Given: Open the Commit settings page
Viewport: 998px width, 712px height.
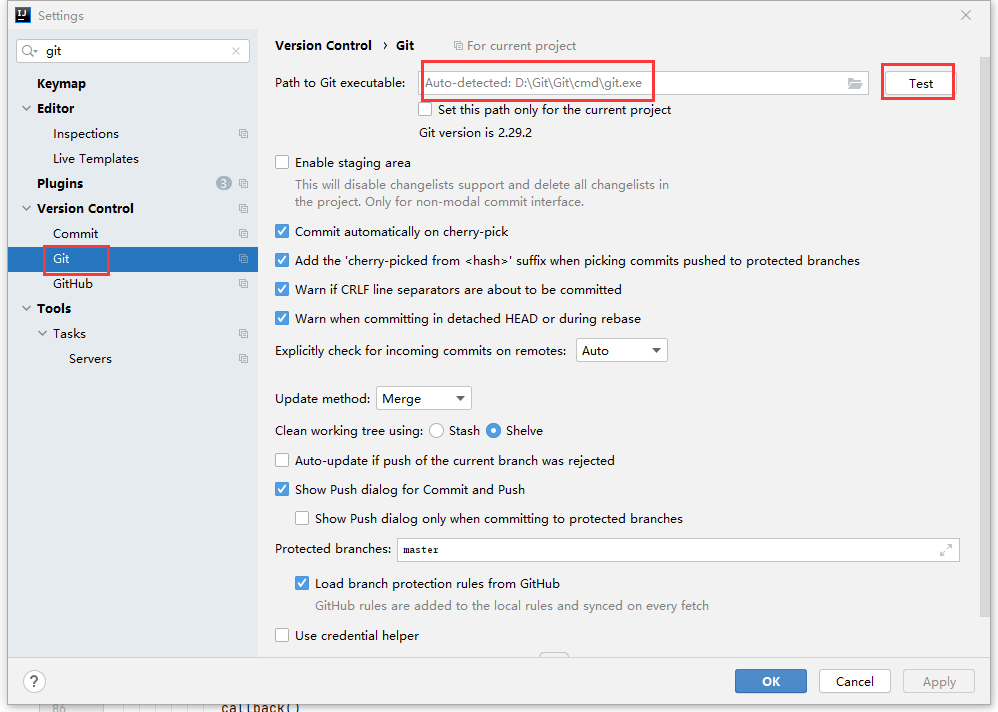Looking at the screenshot, I should (x=76, y=234).
